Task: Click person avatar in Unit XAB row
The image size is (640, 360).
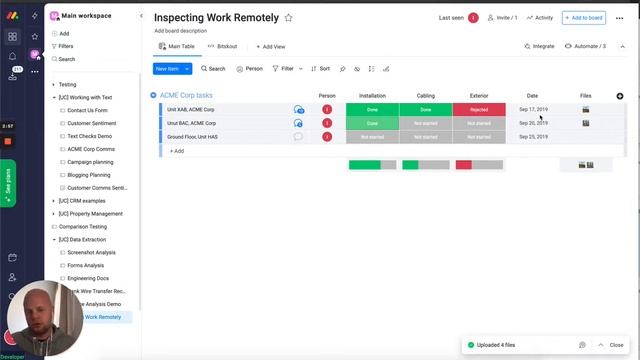Action: [x=327, y=109]
